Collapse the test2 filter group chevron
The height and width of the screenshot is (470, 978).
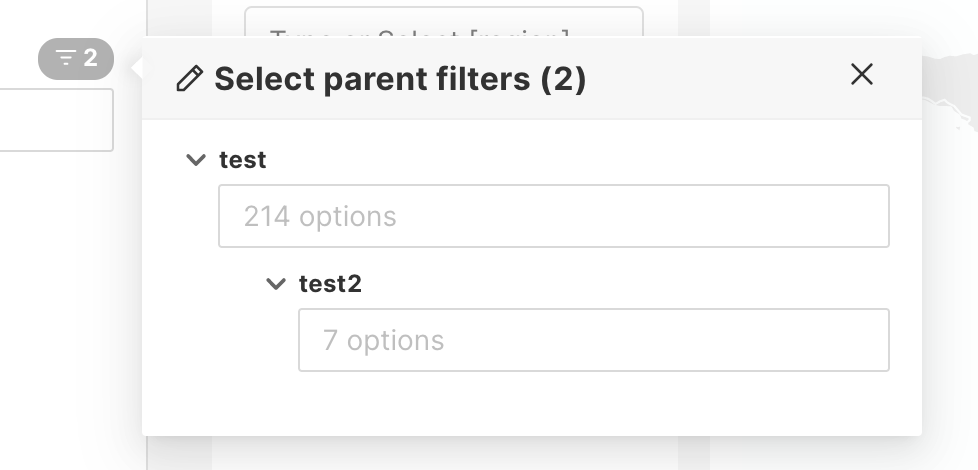click(276, 284)
